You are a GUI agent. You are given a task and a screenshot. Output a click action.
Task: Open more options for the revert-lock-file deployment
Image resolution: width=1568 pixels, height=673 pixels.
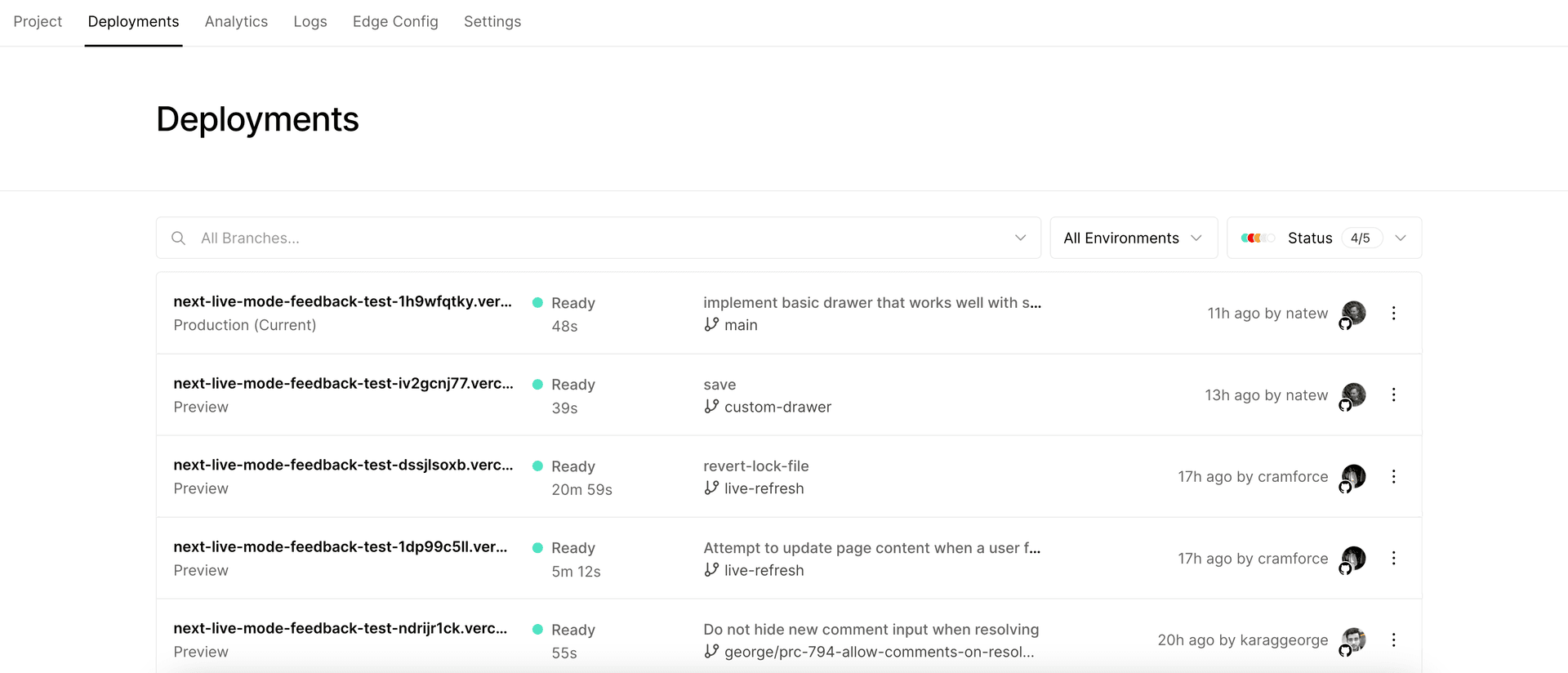coord(1393,476)
